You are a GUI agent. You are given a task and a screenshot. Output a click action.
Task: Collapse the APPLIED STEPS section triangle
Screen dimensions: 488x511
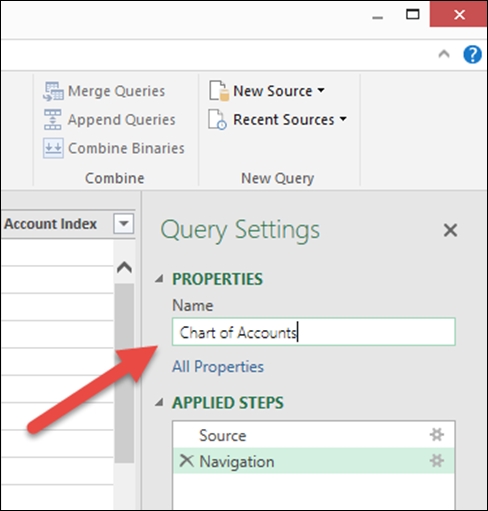coord(160,403)
